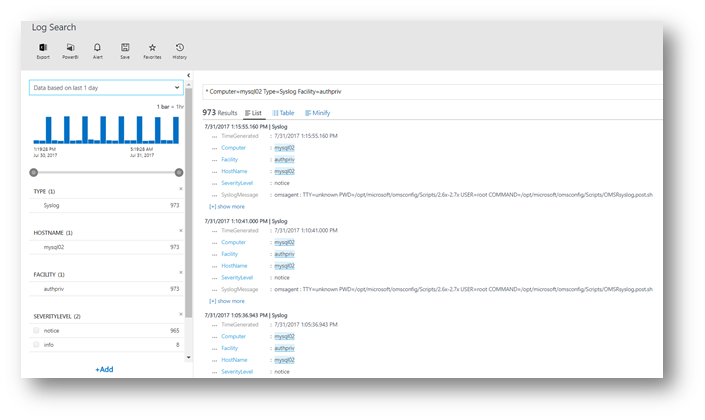The image size is (705, 420).
Task: Click scrollbar down arrow in filter pane
Action: (x=188, y=357)
